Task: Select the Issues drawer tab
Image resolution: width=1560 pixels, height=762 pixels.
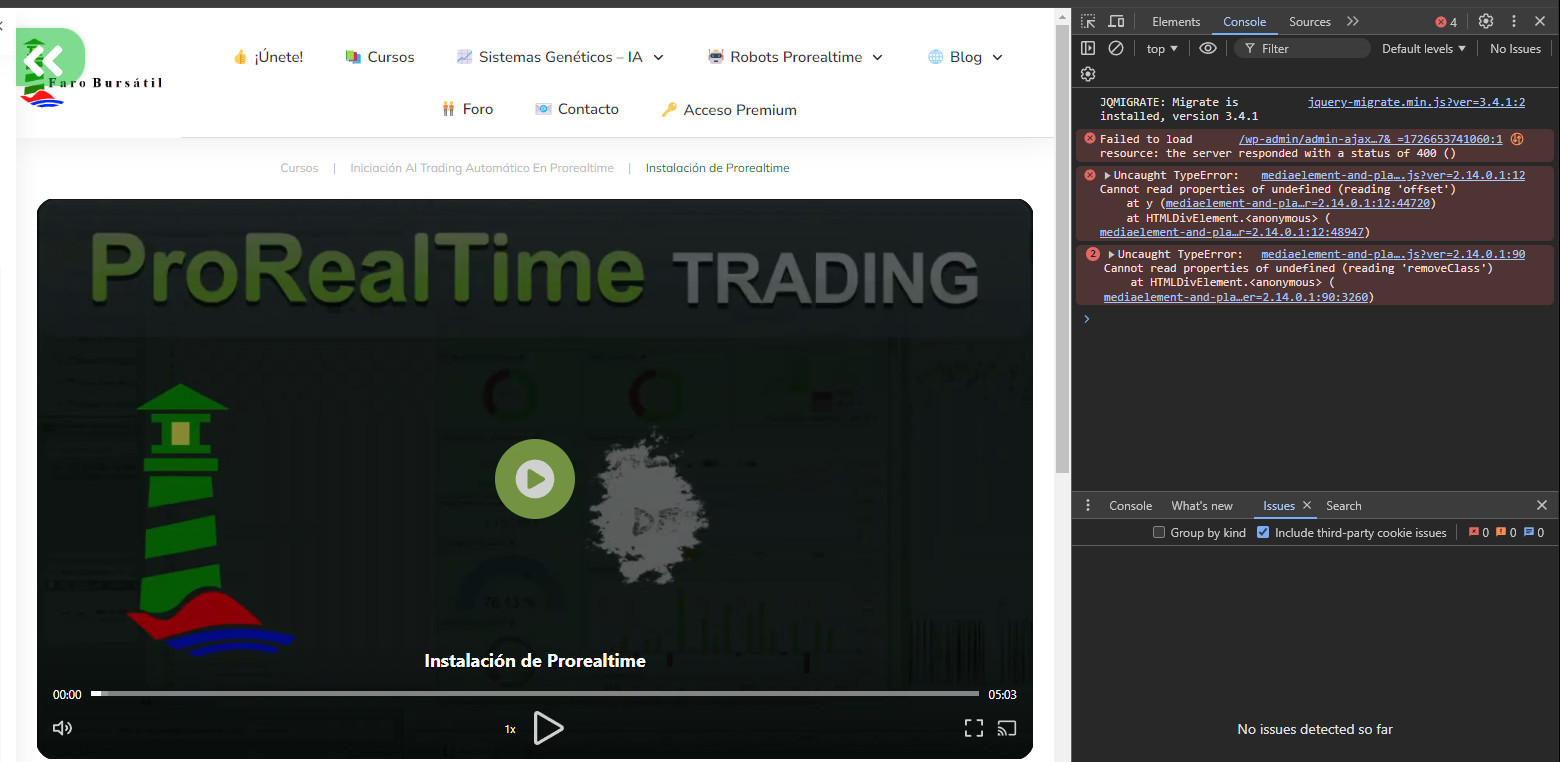Action: (1279, 505)
